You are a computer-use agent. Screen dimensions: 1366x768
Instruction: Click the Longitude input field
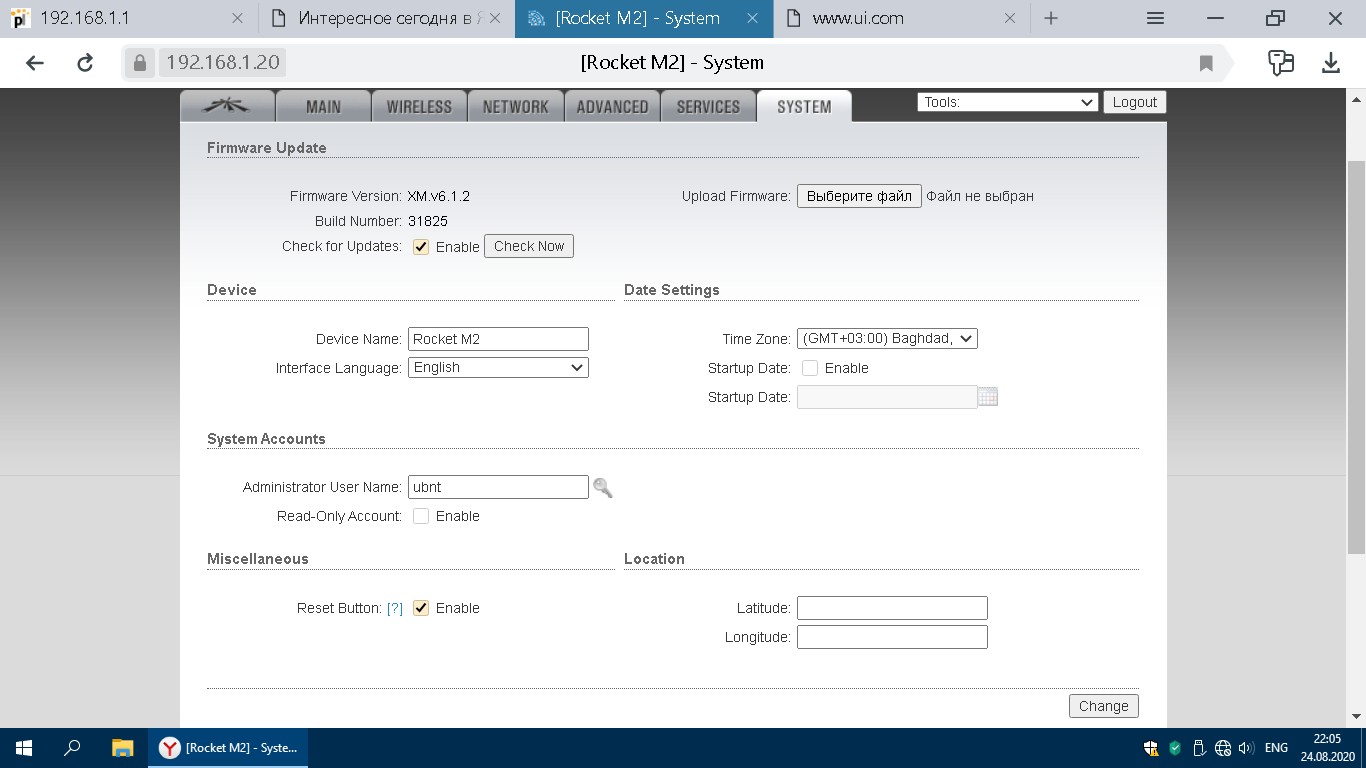892,637
